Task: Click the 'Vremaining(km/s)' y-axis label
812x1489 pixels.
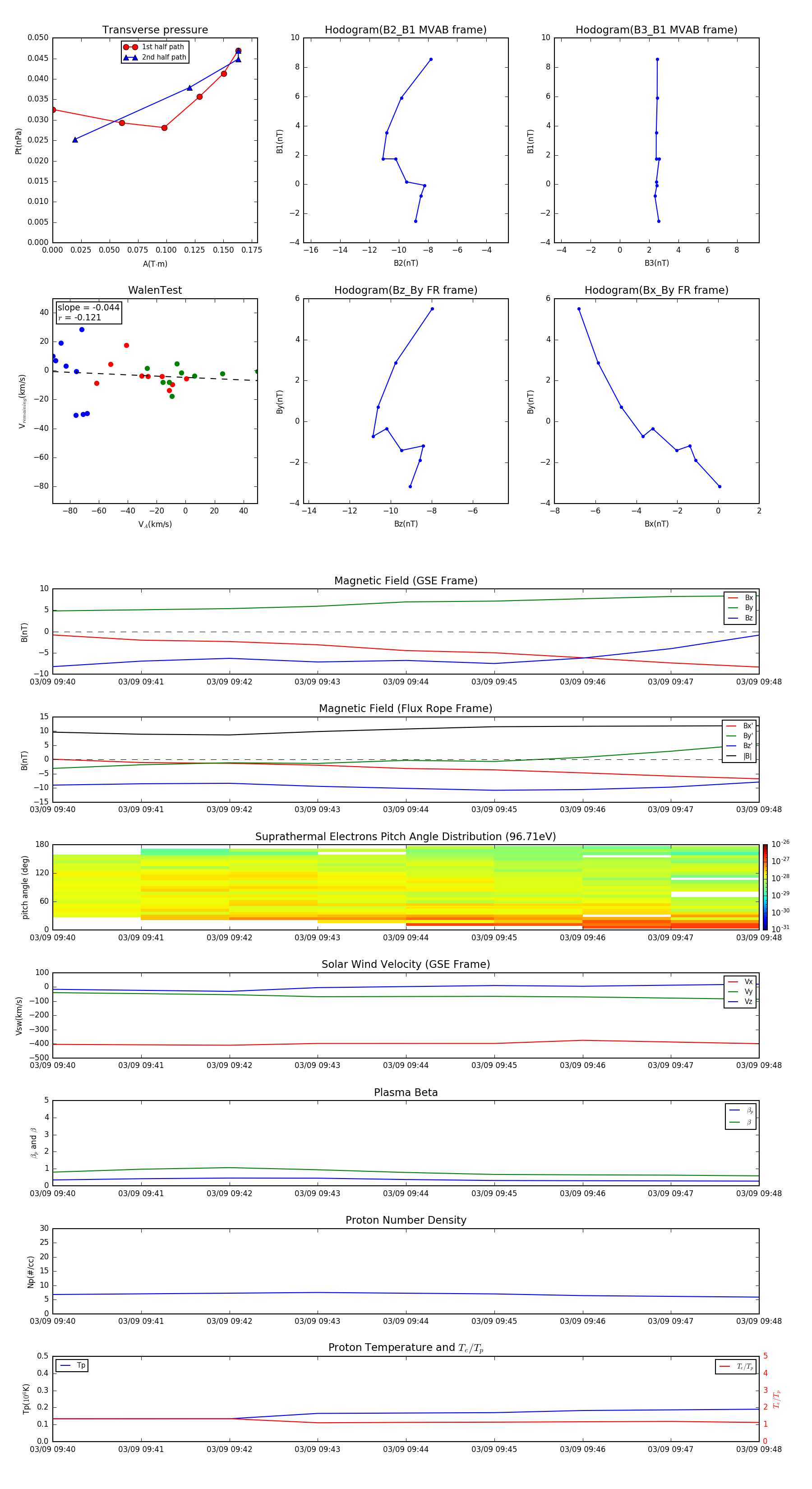Action: pyautogui.click(x=22, y=401)
